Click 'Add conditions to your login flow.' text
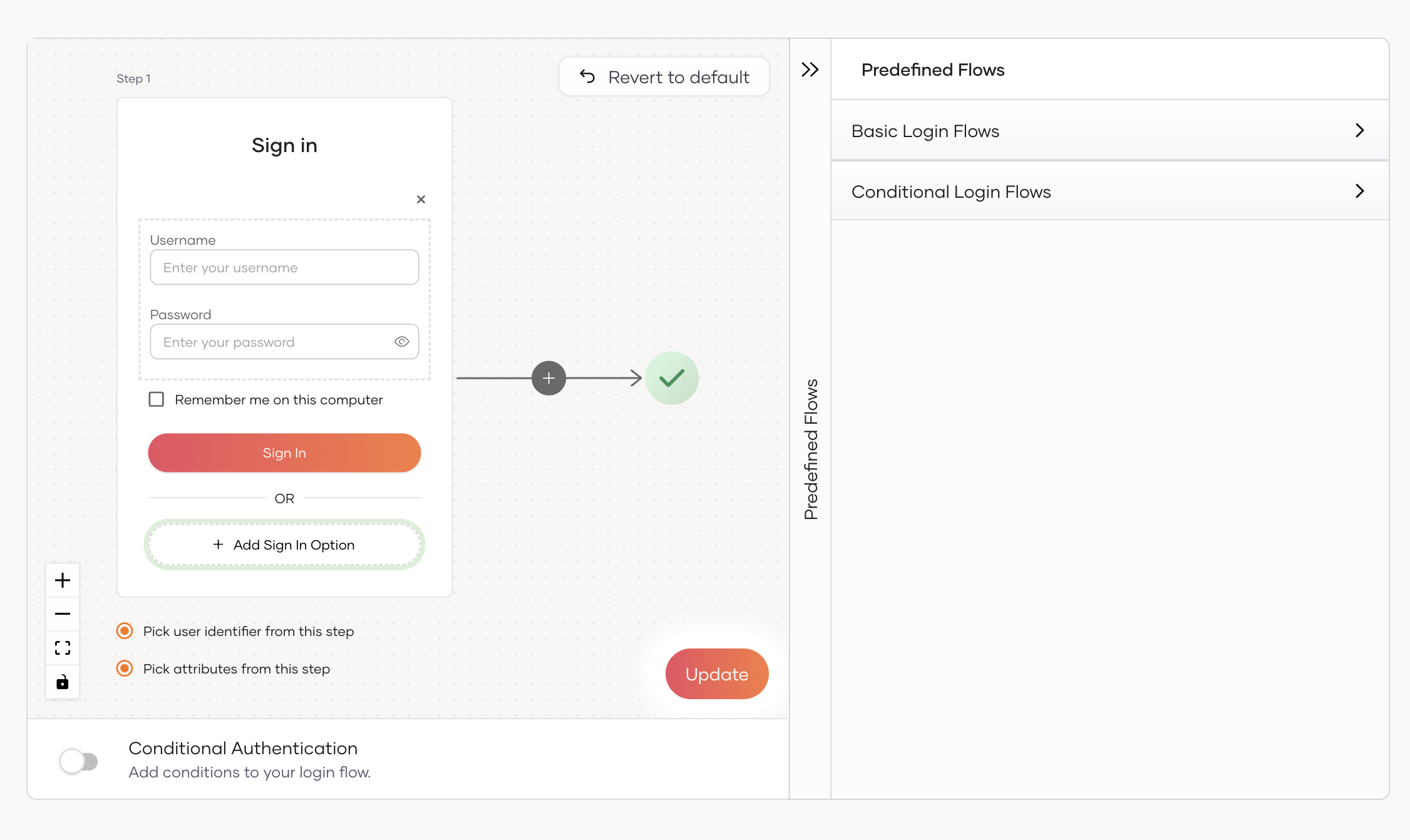This screenshot has width=1410, height=840. tap(250, 772)
